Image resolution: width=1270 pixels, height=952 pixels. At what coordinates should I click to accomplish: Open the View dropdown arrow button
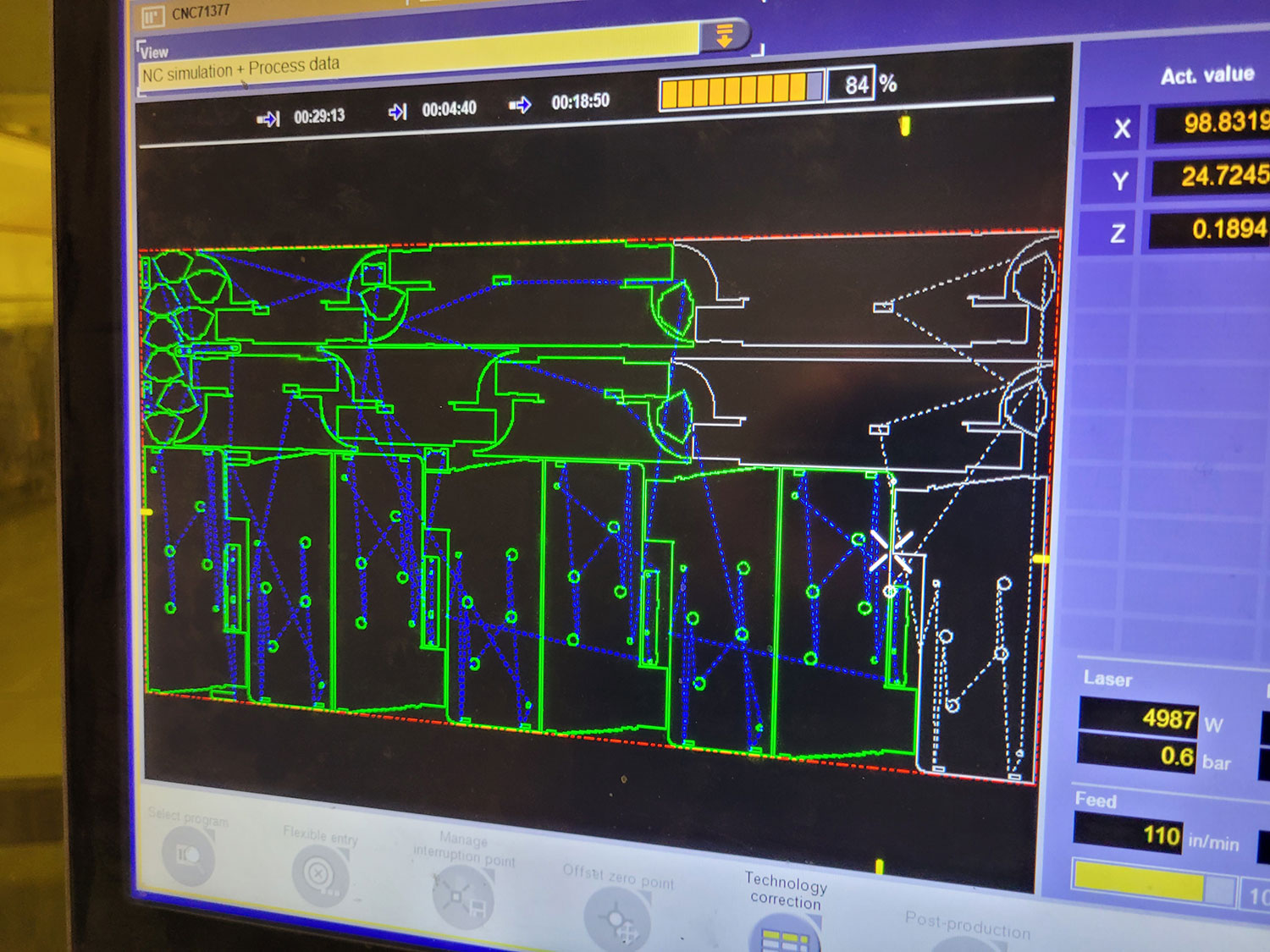(x=725, y=36)
